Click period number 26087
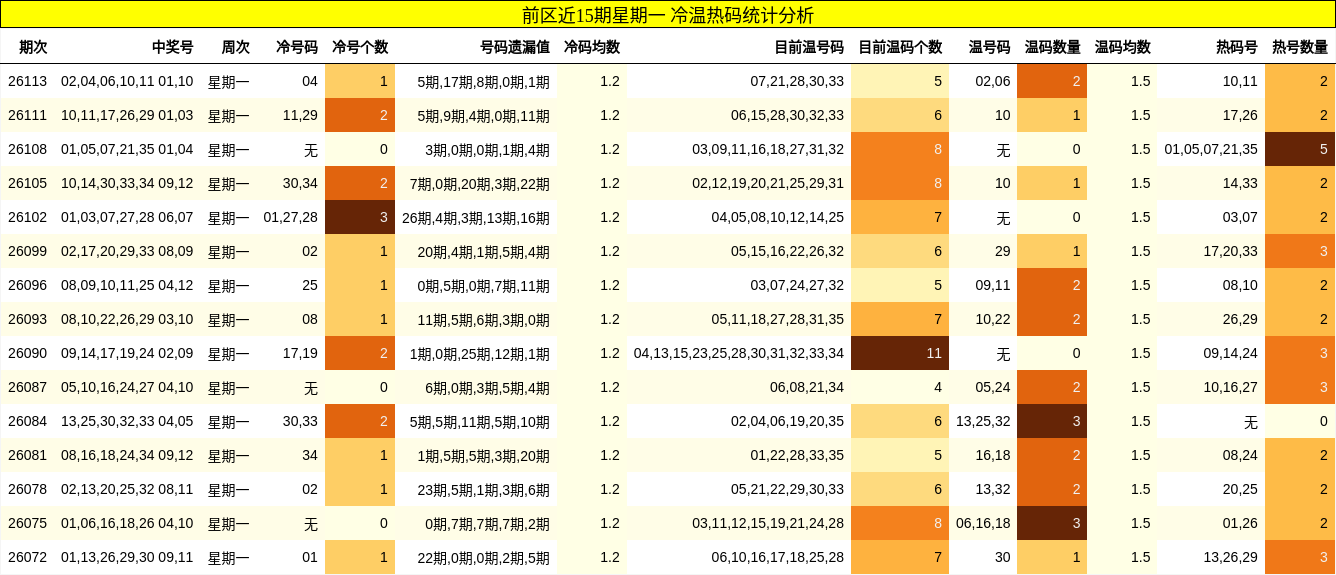 27,388
